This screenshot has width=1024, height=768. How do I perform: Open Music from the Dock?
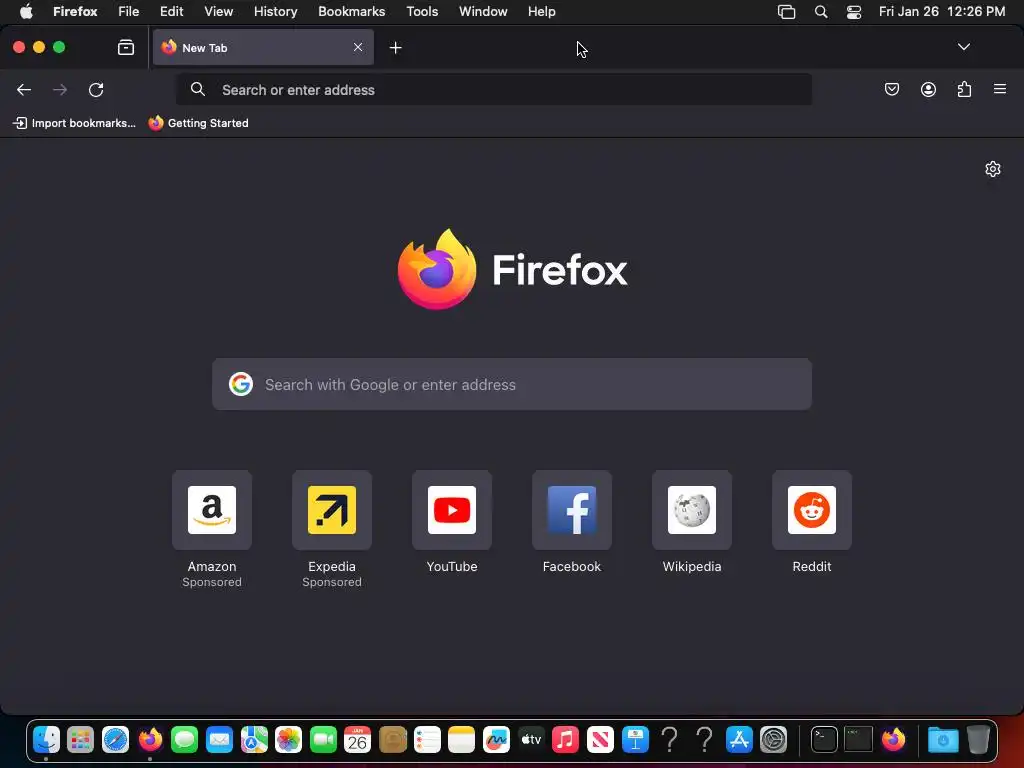(x=566, y=740)
